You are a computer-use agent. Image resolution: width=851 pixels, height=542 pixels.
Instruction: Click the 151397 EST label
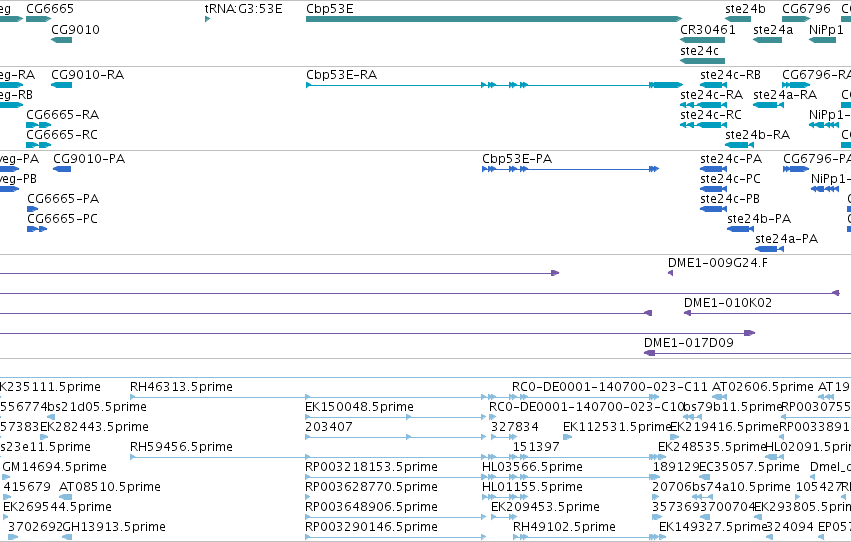coord(536,447)
